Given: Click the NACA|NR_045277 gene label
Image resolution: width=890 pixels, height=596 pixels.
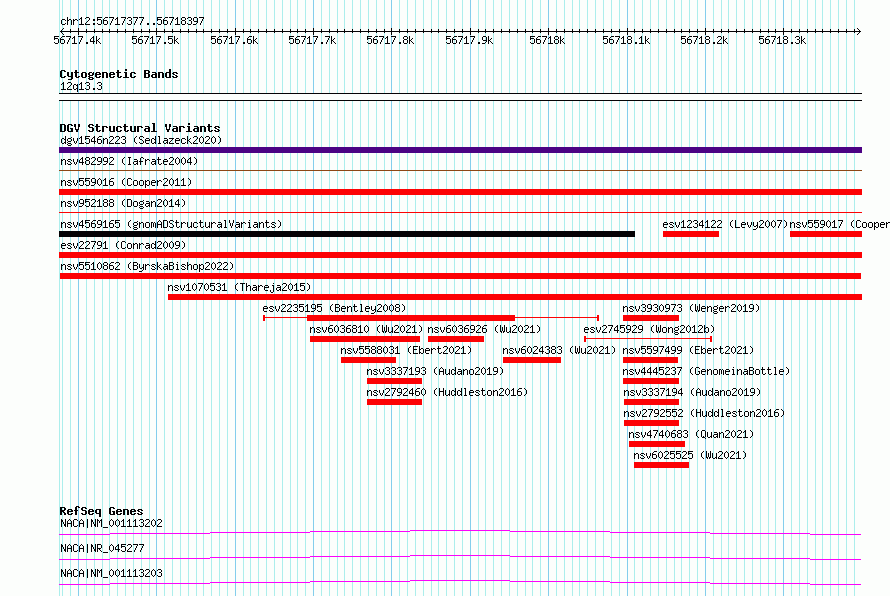Looking at the screenshot, I should point(102,548).
